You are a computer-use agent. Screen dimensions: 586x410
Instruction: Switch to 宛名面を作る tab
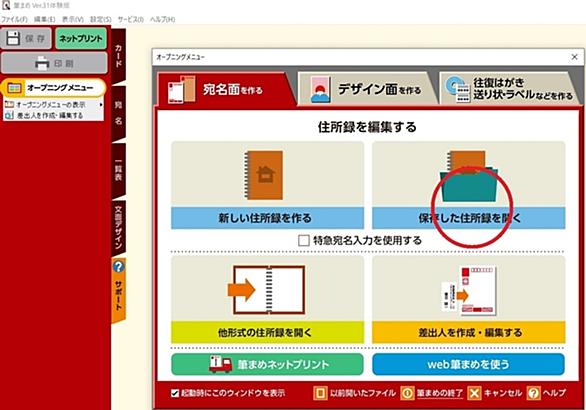coord(226,89)
